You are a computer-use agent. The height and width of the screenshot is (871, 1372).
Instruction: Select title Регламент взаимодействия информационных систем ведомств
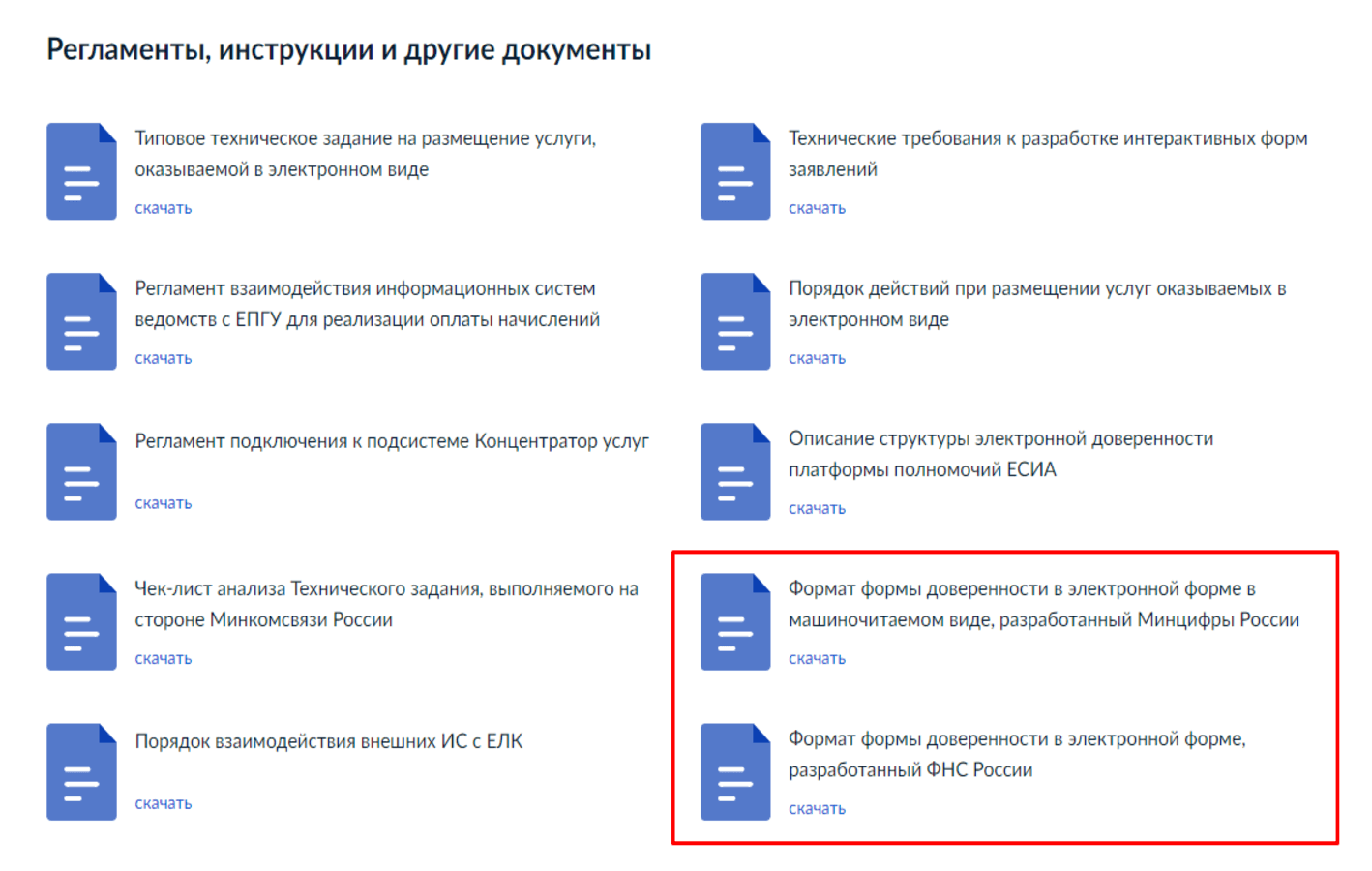tap(368, 304)
